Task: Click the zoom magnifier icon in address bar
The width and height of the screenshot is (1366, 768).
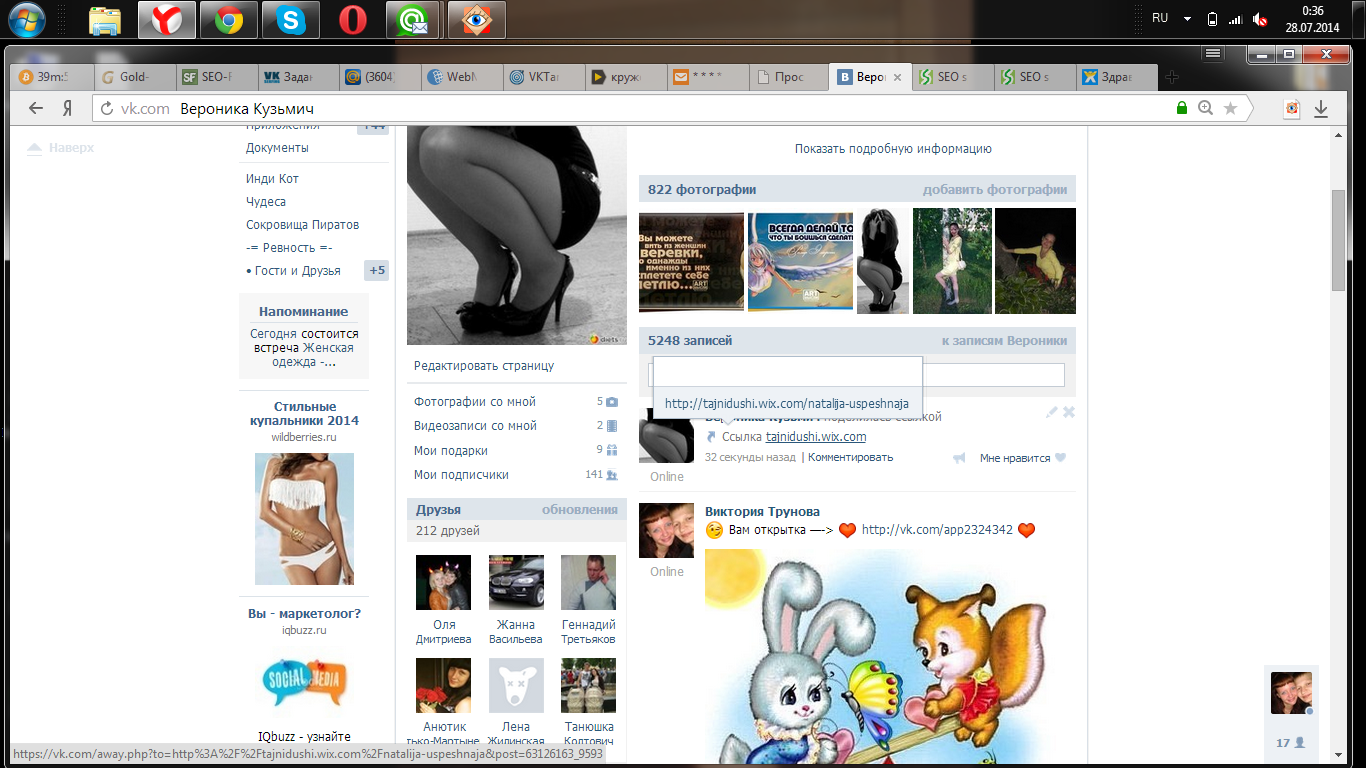Action: 1205,108
